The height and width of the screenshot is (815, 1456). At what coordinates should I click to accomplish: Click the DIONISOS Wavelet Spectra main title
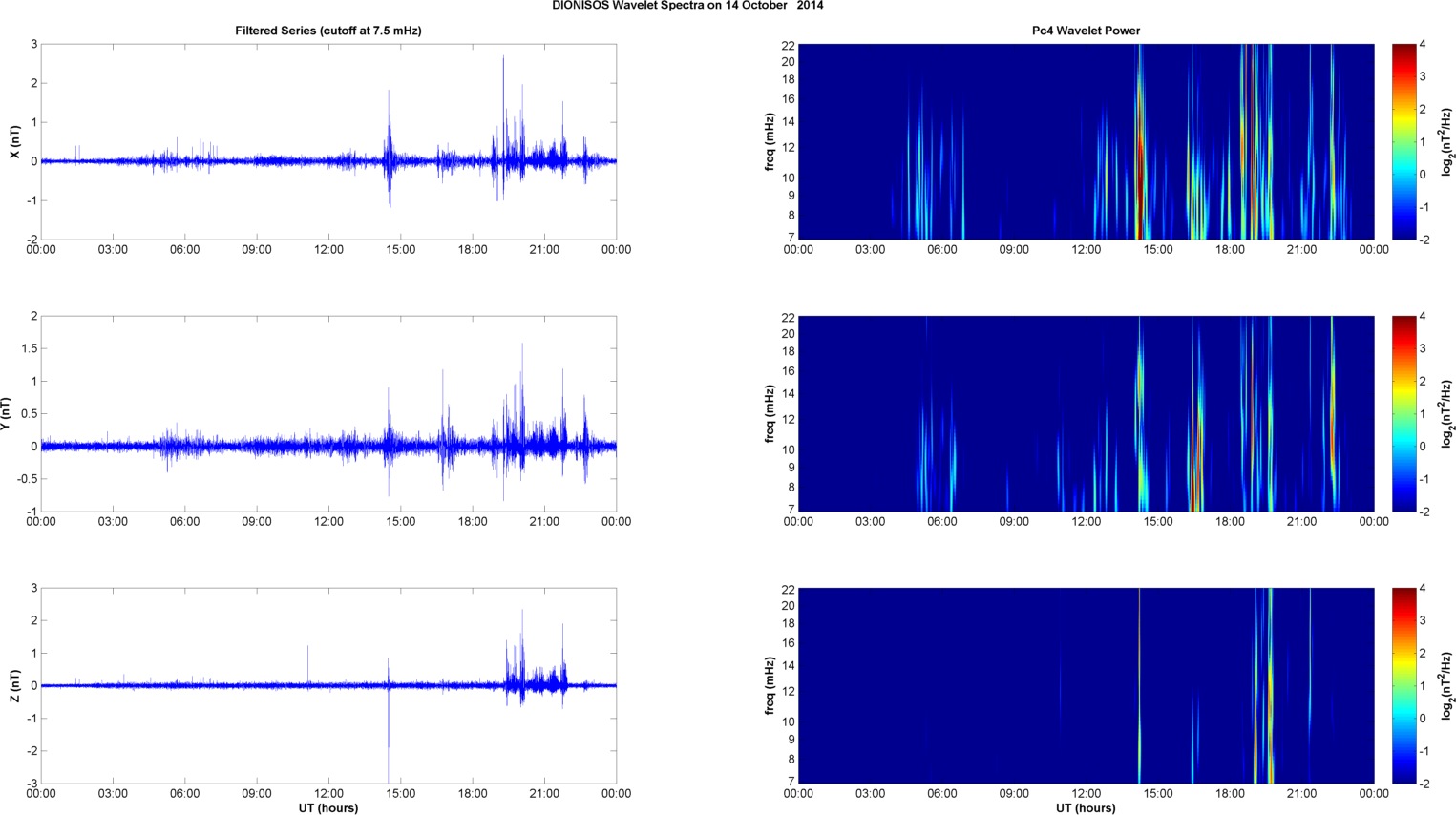[687, 6]
